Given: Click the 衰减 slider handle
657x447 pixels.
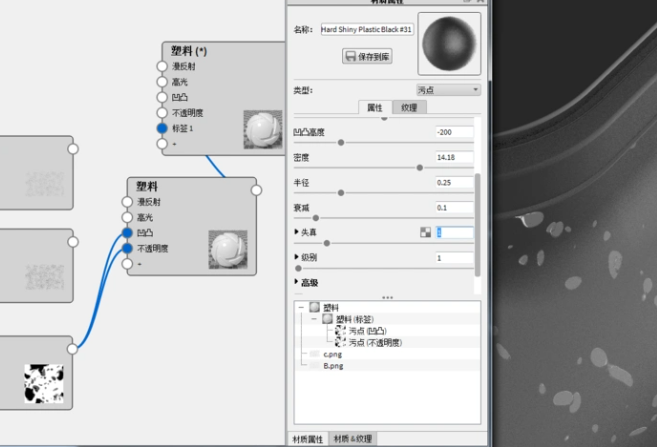Looking at the screenshot, I should click(x=316, y=218).
